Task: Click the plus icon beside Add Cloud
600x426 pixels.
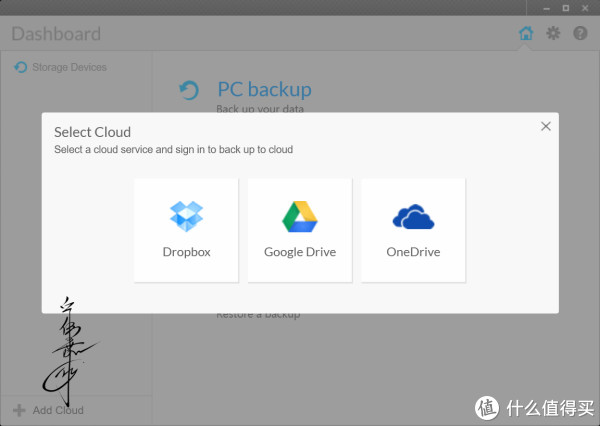Action: 19,410
